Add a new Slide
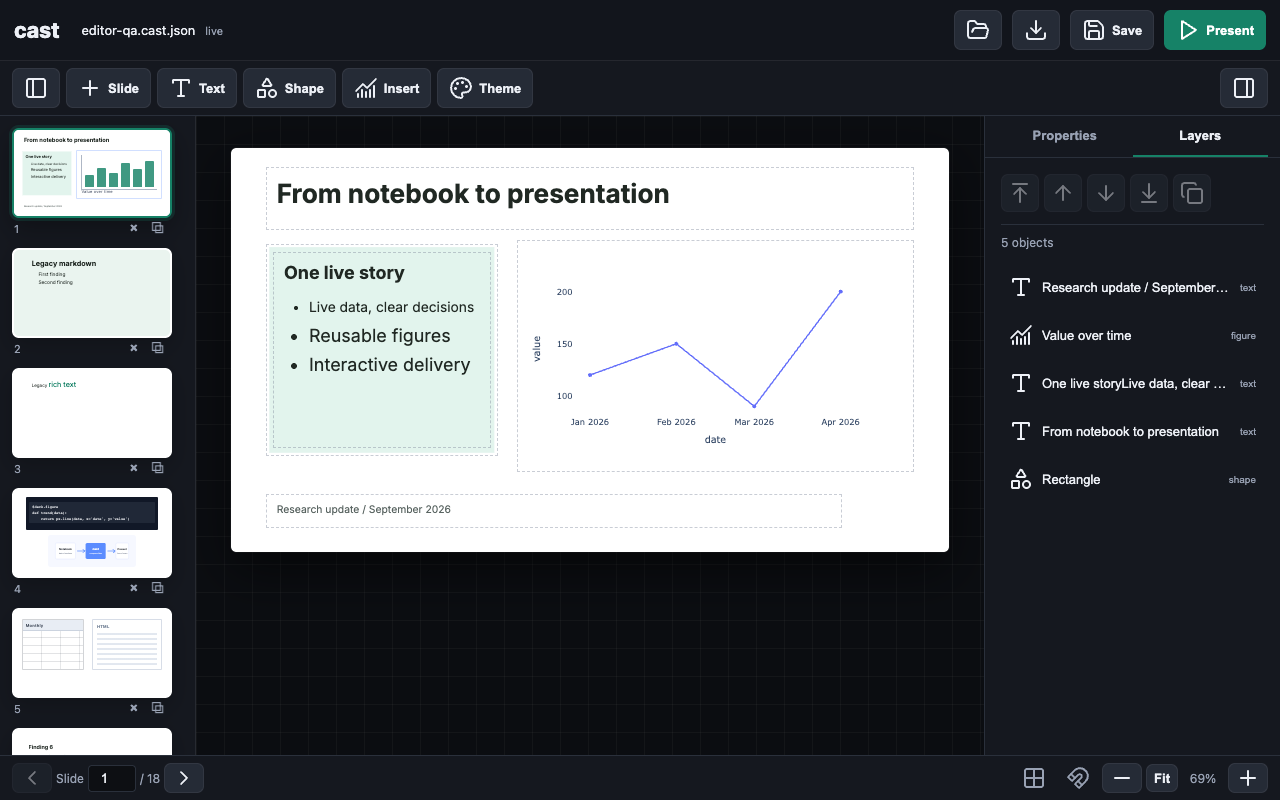This screenshot has height=800, width=1280. click(109, 88)
